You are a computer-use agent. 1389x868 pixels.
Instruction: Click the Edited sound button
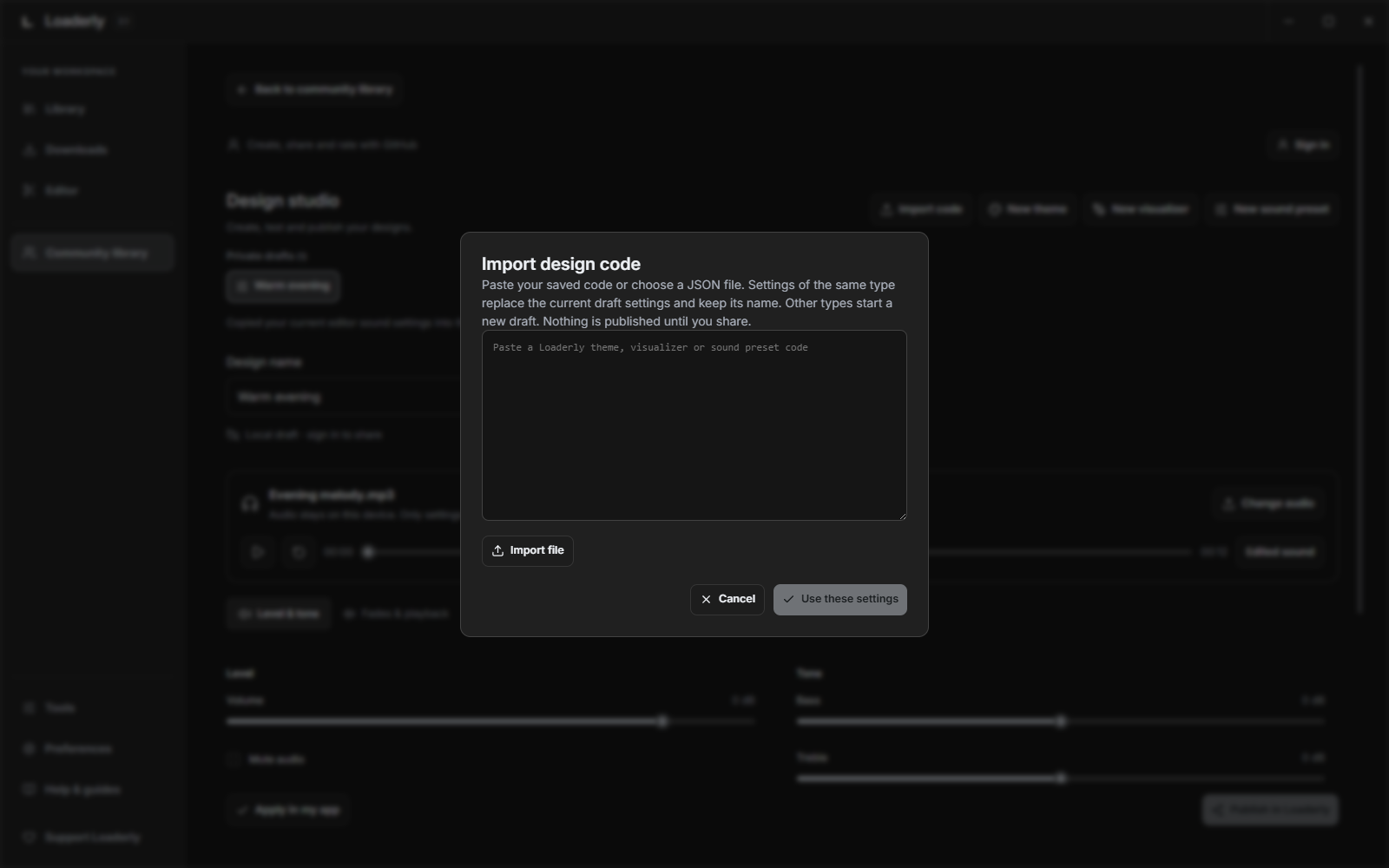pyautogui.click(x=1280, y=552)
